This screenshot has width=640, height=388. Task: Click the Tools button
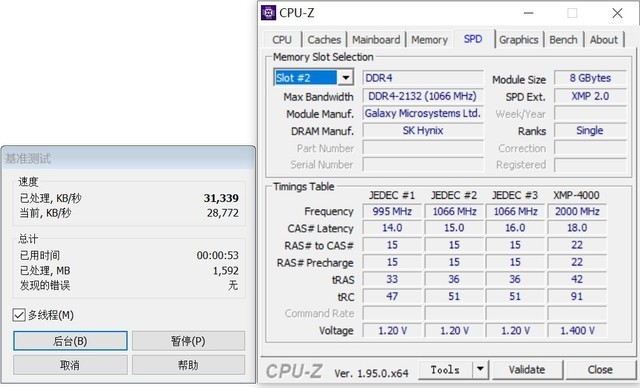pyautogui.click(x=446, y=370)
